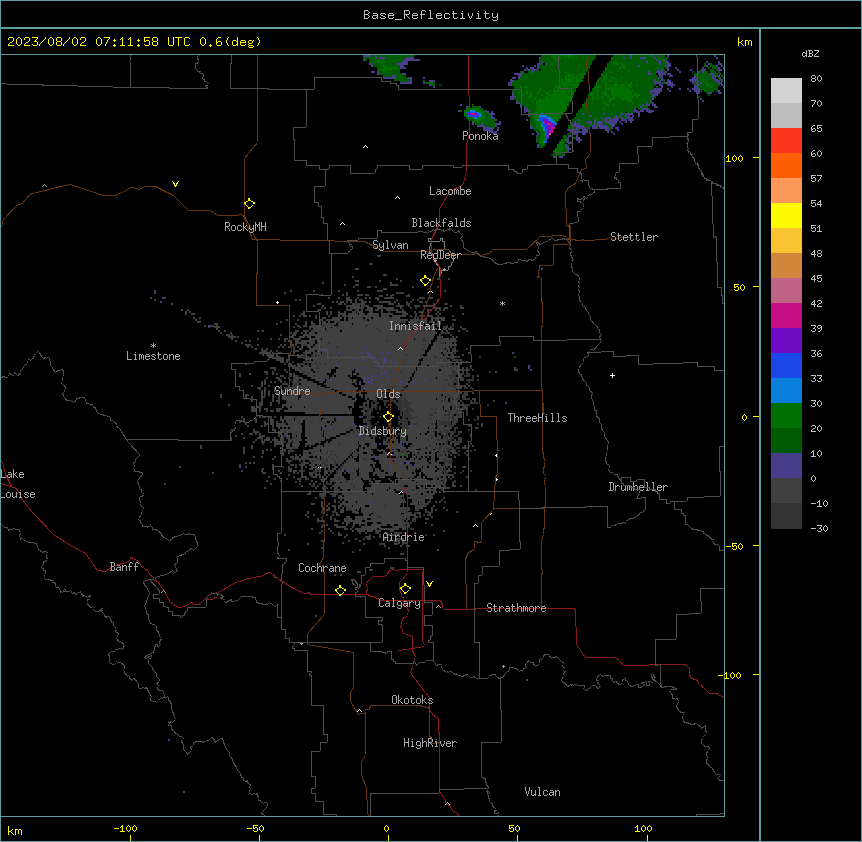The width and height of the screenshot is (862, 842).
Task: Click the Limestone label
Action: (153, 356)
